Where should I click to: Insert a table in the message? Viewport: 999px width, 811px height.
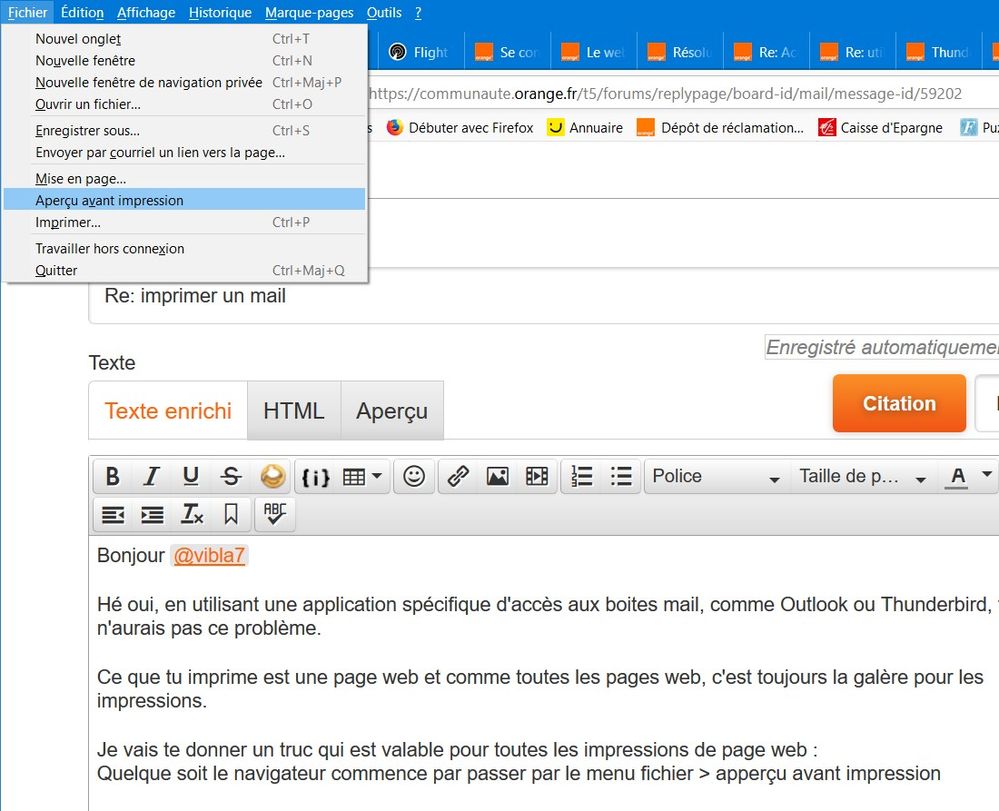[x=354, y=477]
